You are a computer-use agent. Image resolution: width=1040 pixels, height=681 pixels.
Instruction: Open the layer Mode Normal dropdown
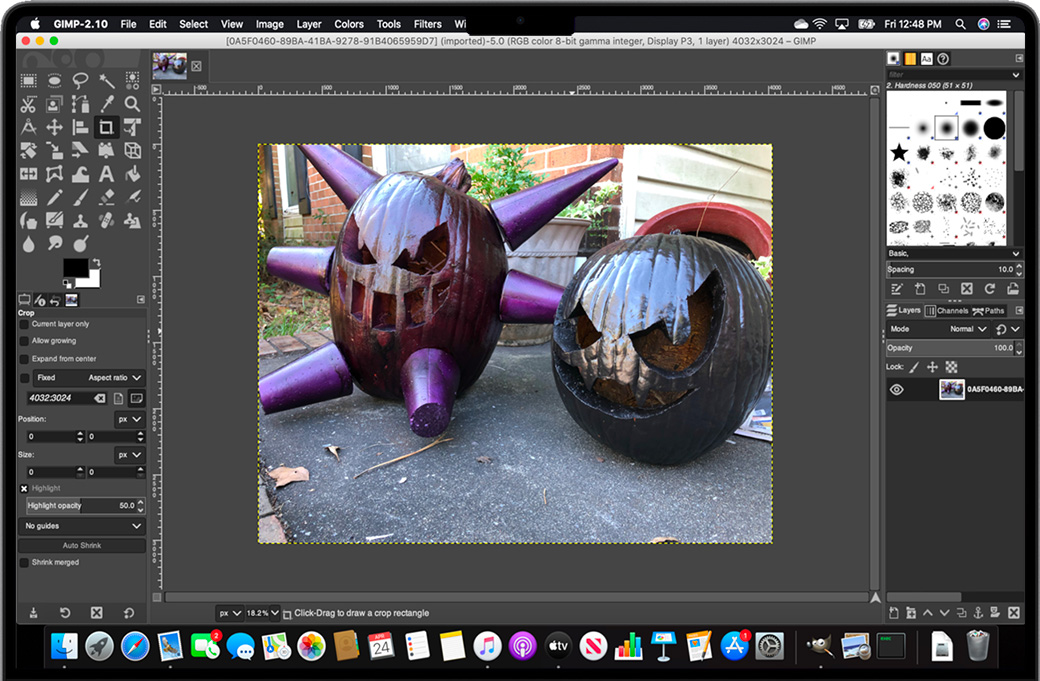pos(968,329)
